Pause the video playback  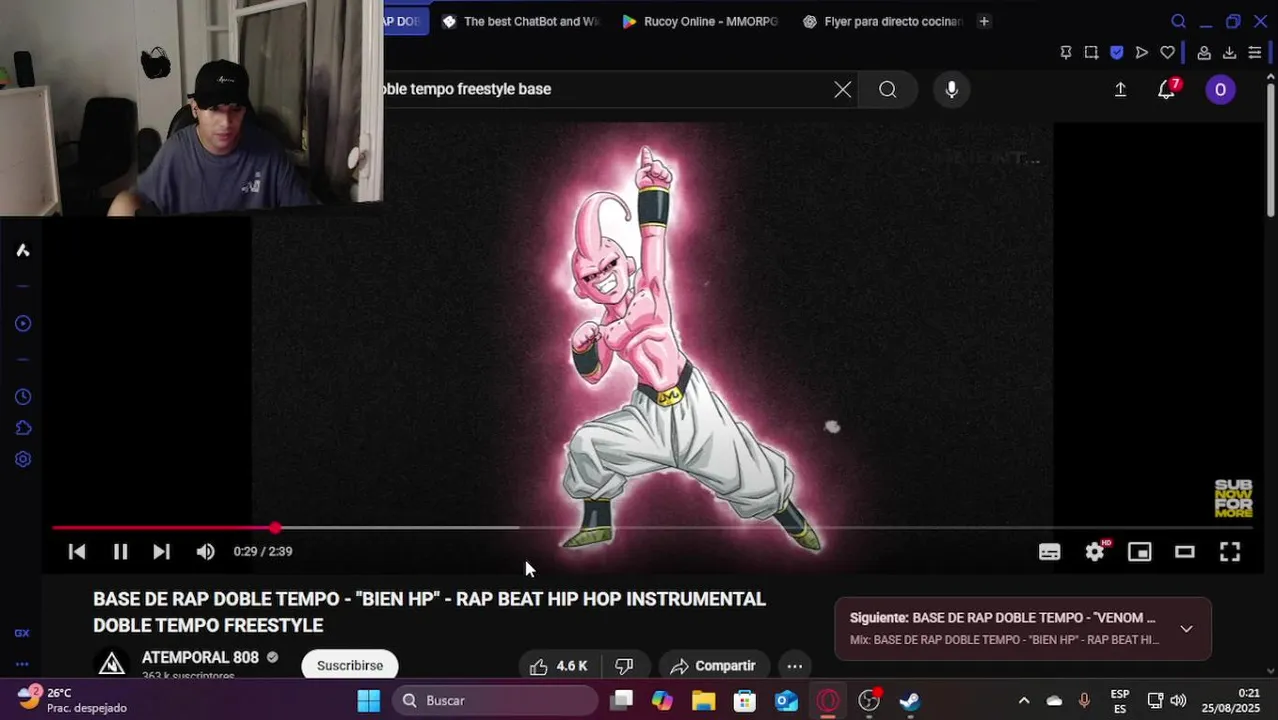click(120, 551)
